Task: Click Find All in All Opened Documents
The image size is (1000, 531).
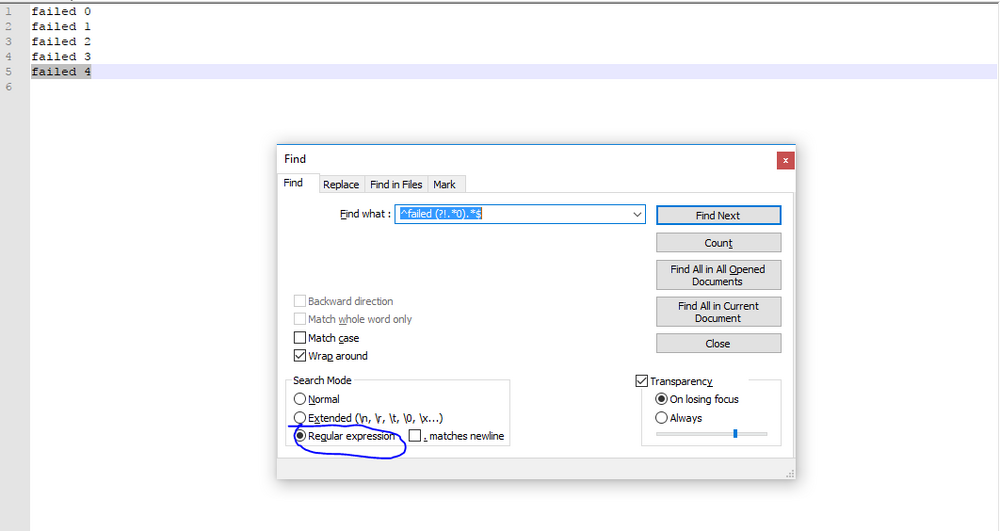Action: (x=718, y=275)
